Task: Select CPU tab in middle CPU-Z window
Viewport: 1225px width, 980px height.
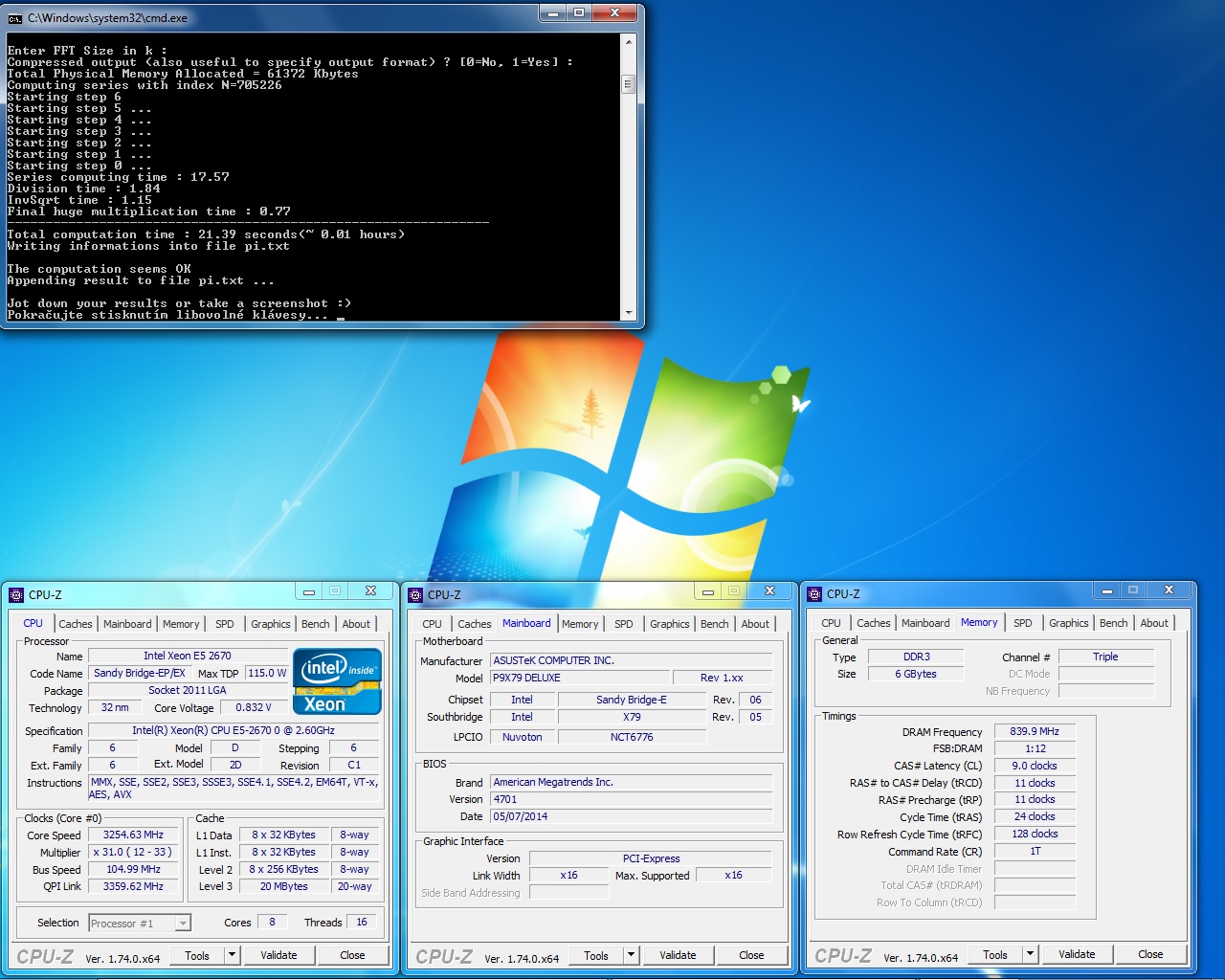Action: [x=433, y=624]
